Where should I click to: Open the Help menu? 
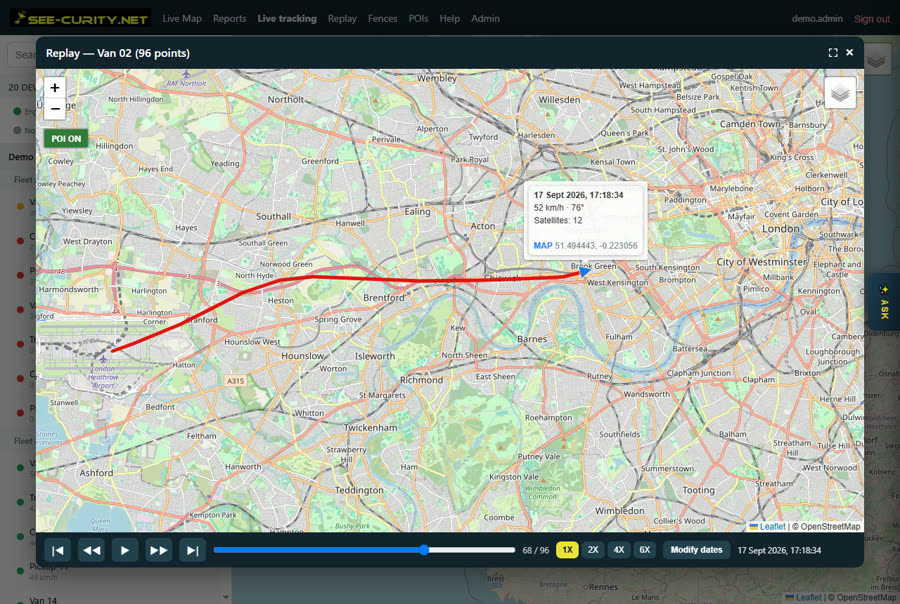click(449, 18)
